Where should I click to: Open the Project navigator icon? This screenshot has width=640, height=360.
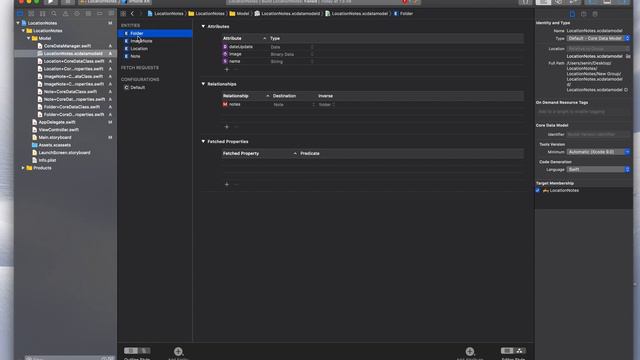pos(20,13)
